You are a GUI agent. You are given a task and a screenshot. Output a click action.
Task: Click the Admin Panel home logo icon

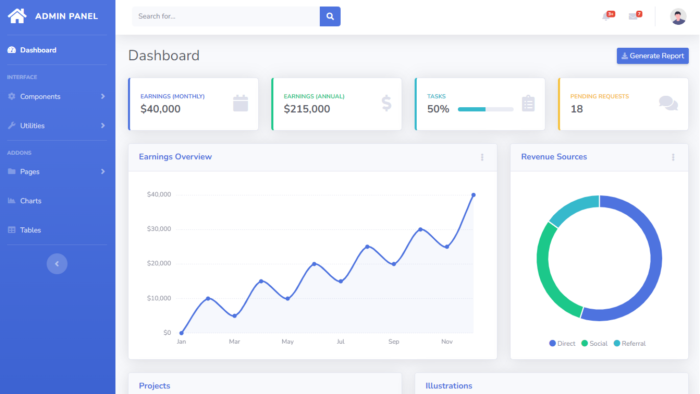click(17, 16)
